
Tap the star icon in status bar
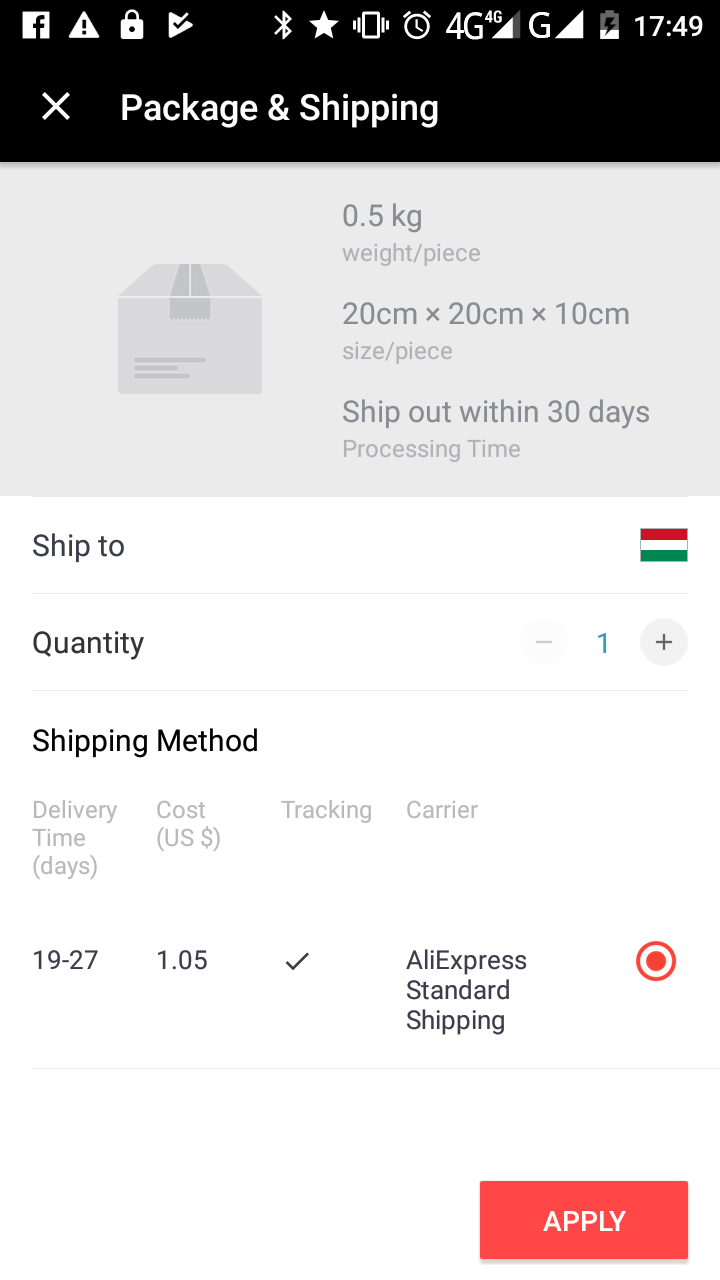point(324,26)
